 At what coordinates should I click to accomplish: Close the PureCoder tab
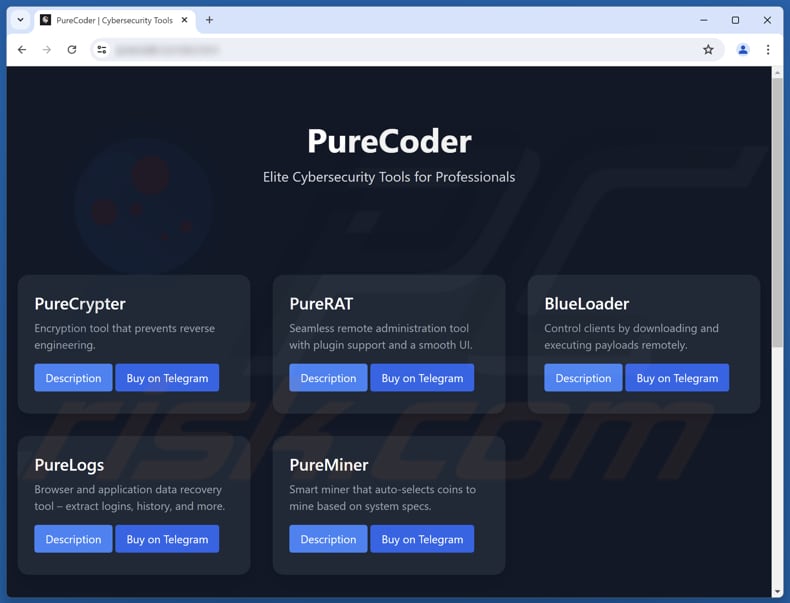184,20
